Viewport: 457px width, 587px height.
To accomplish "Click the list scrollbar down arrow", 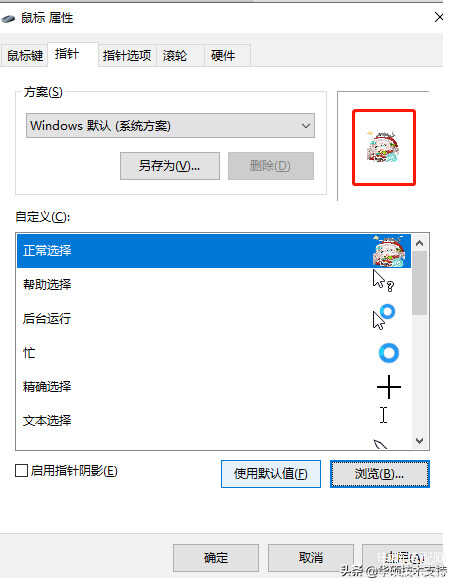I will coord(420,441).
